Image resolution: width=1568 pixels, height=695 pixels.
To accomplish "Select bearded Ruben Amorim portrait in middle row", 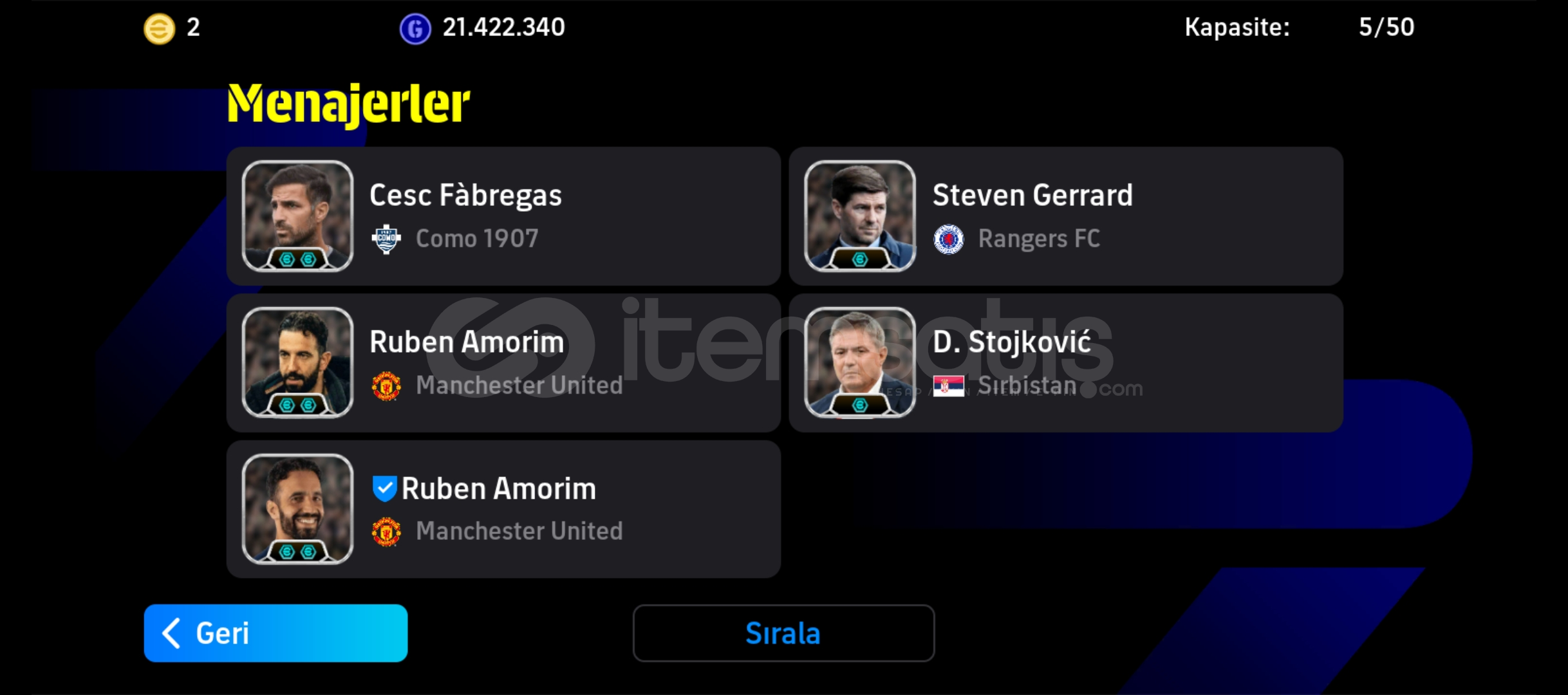I will point(297,362).
